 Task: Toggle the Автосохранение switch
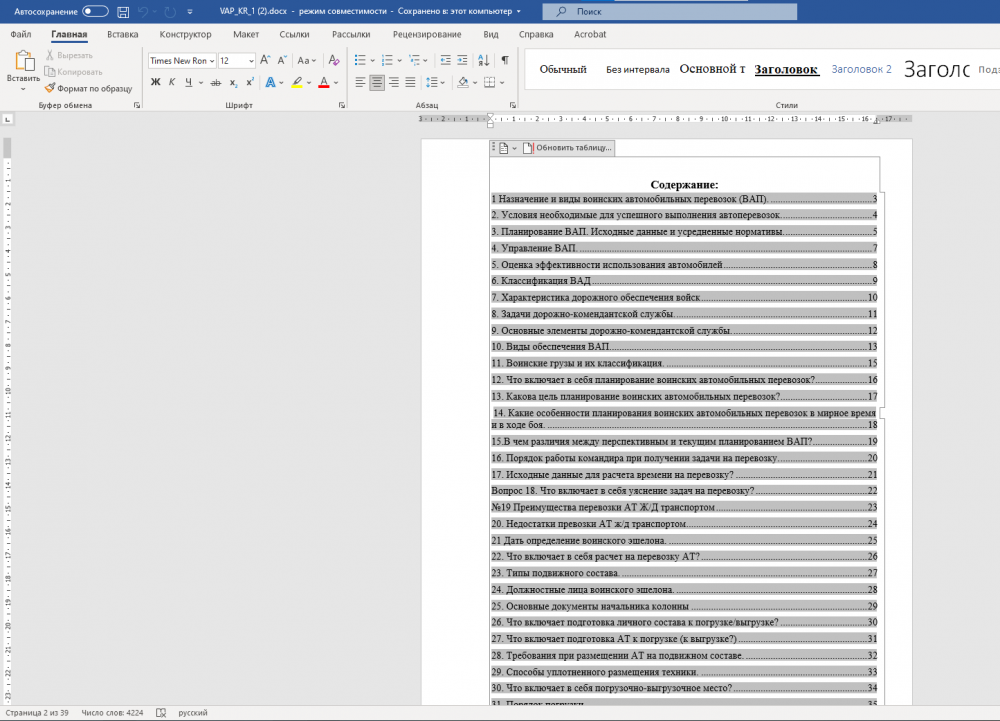[95, 11]
